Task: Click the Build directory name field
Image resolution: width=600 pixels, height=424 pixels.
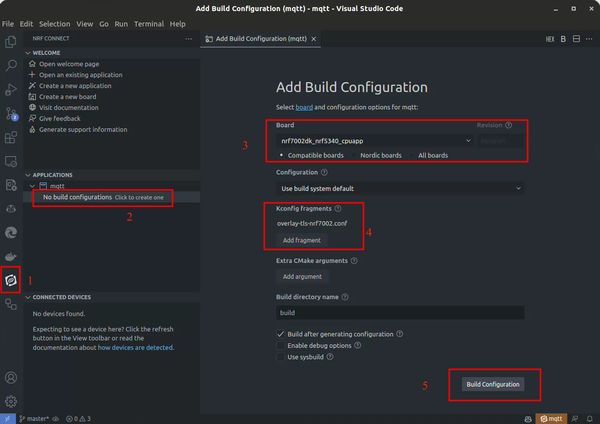Action: pos(400,313)
